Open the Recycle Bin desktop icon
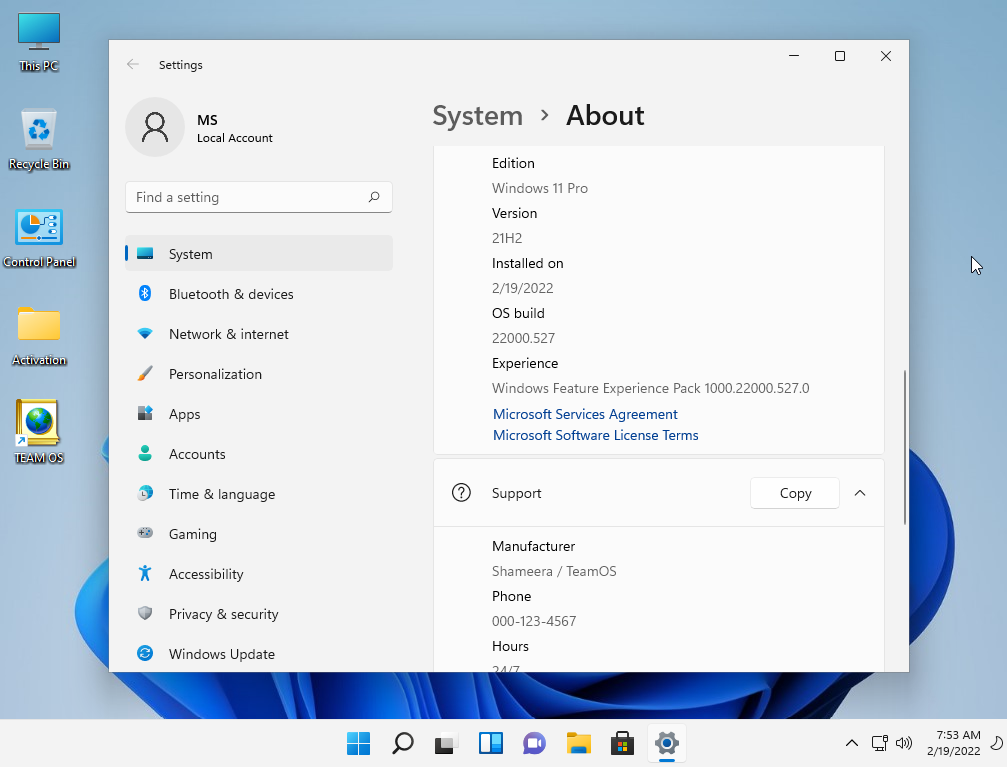1007x767 pixels. pyautogui.click(x=39, y=139)
